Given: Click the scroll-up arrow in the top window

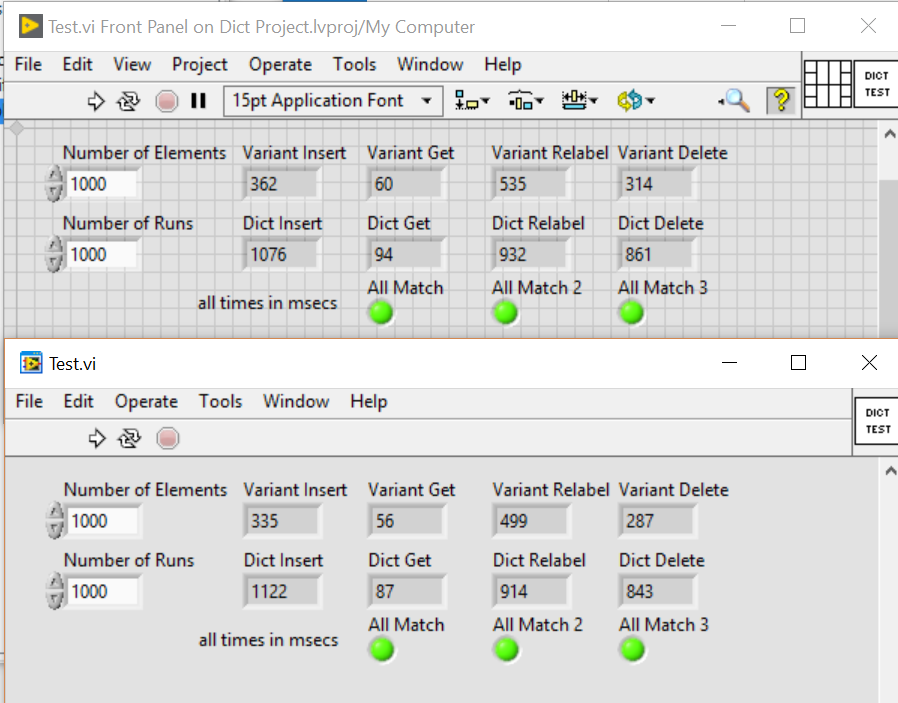Looking at the screenshot, I should click(x=889, y=134).
